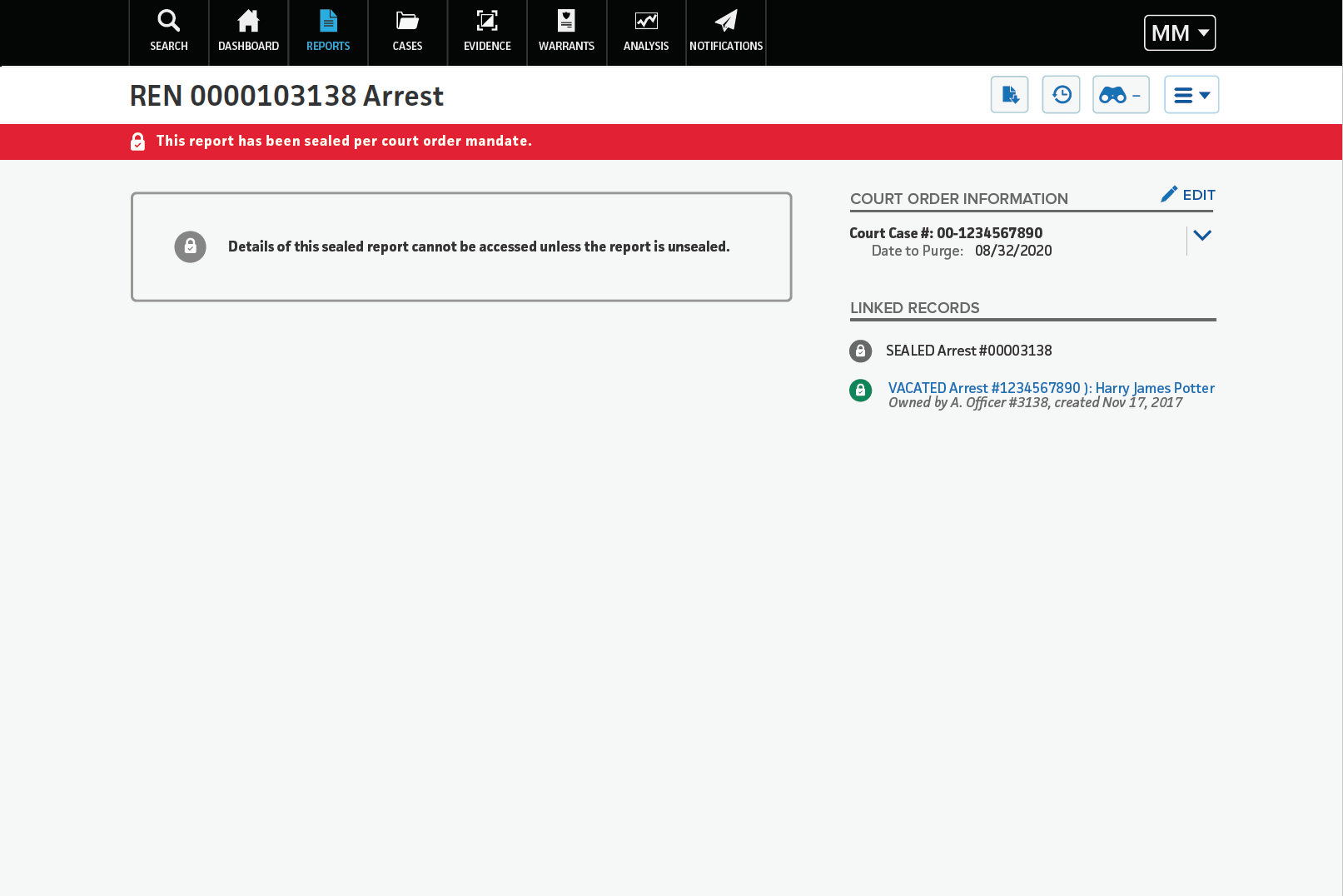Open the Search page from the nav bar
Screen dimensions: 1343x896
tap(169, 32)
